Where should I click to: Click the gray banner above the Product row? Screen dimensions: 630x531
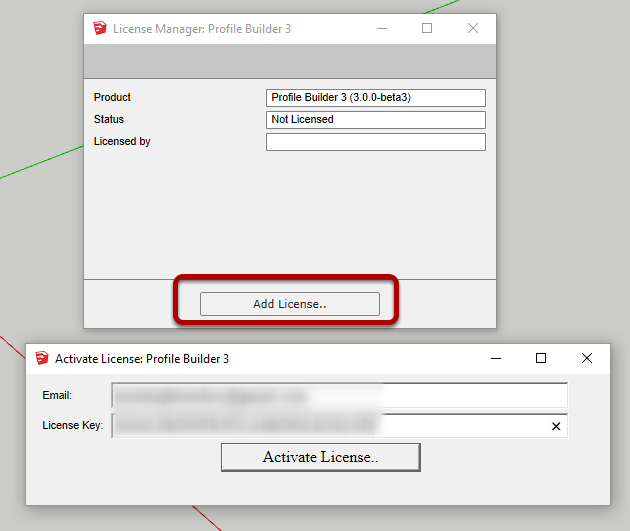[290, 63]
